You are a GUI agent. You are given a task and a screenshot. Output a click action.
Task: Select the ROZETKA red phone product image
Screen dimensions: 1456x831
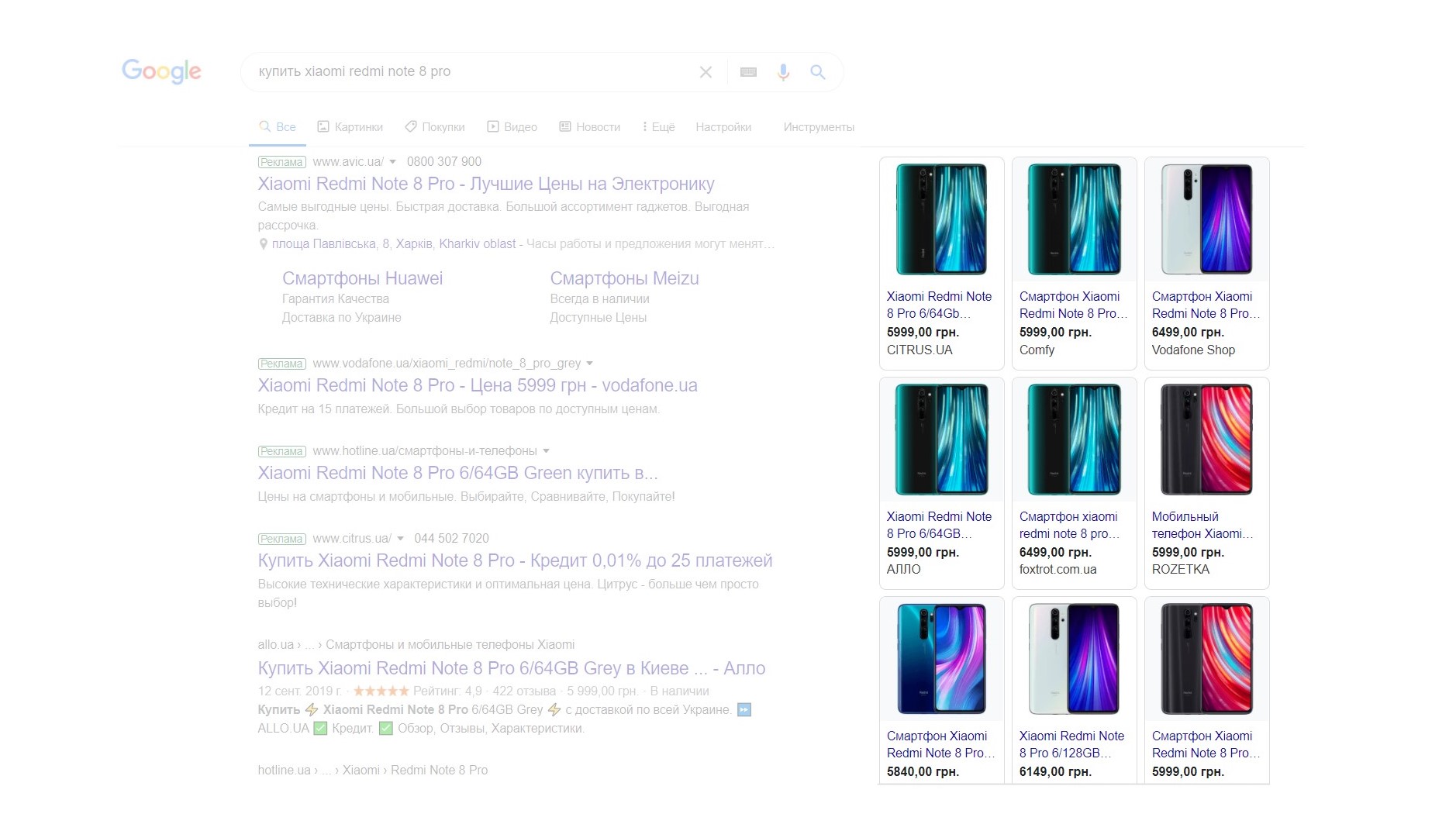point(1206,440)
